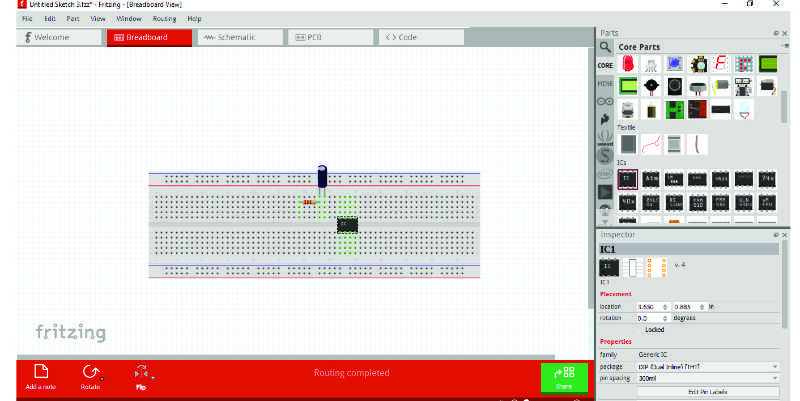Open the pin spacing dropdown
800x401 pixels.
coord(708,378)
